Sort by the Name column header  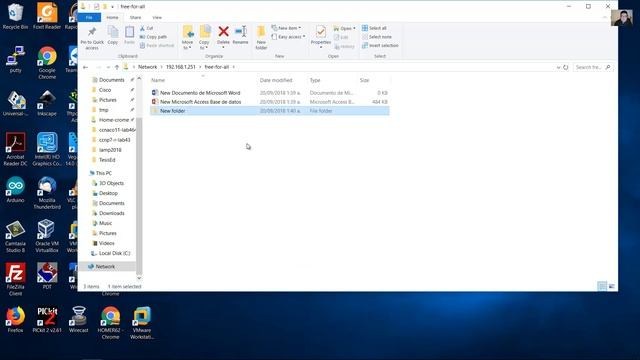click(158, 80)
